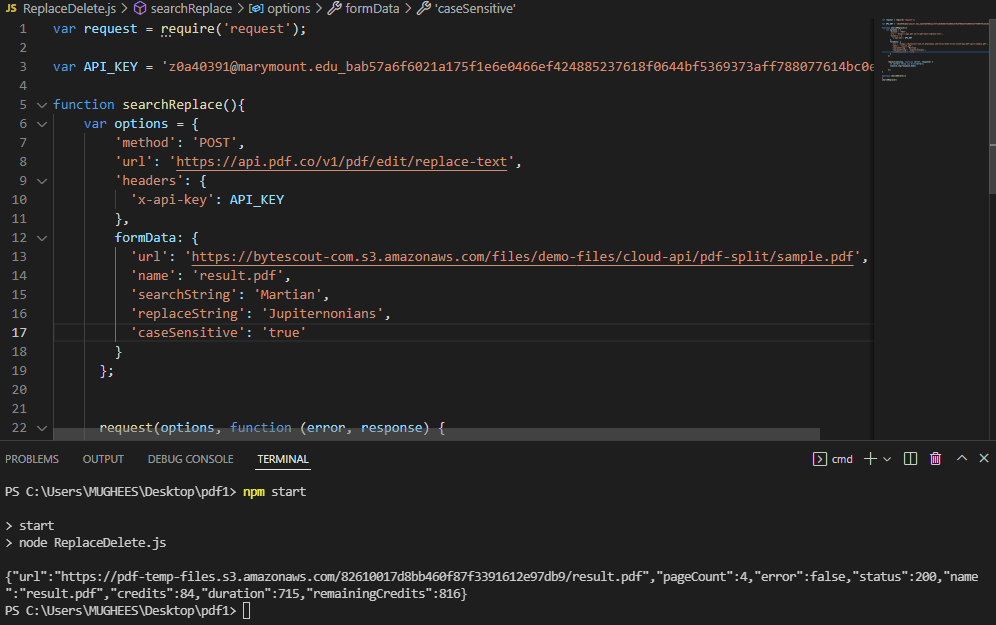This screenshot has height=625, width=996.
Task: Maximize the panel with the up chevron
Action: (x=961, y=459)
